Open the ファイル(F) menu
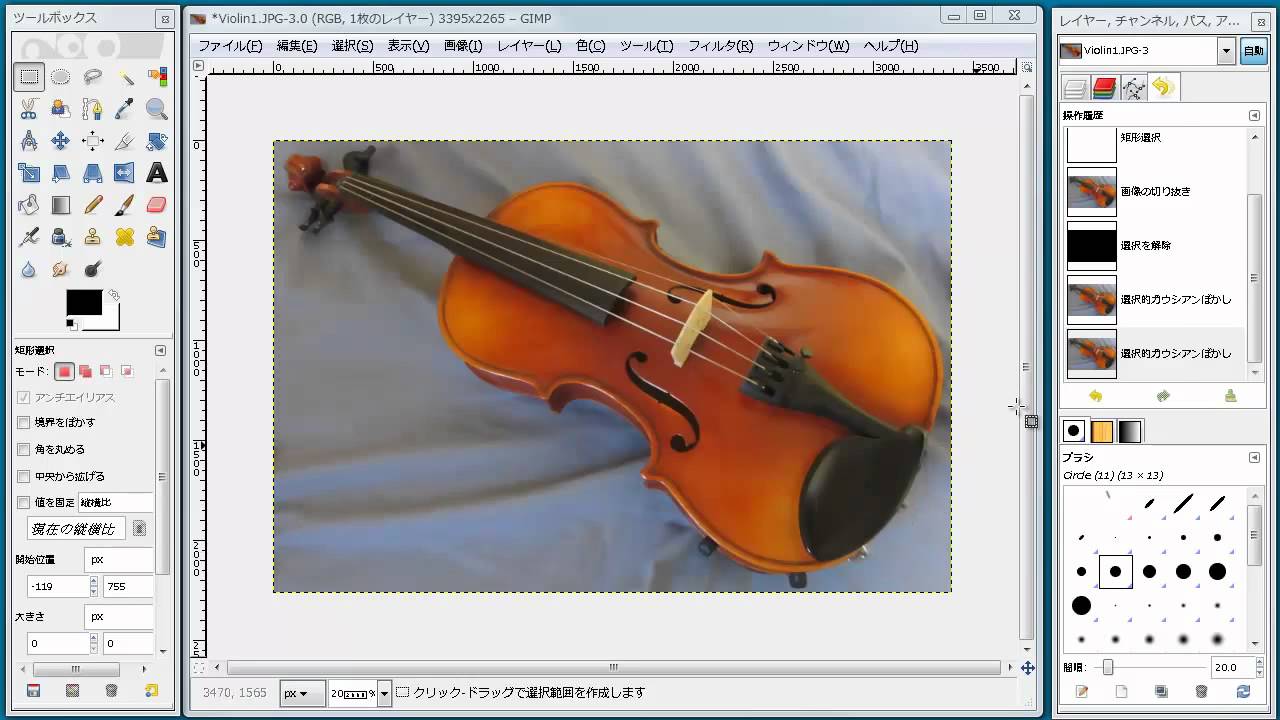Viewport: 1280px width, 720px height. click(x=230, y=46)
